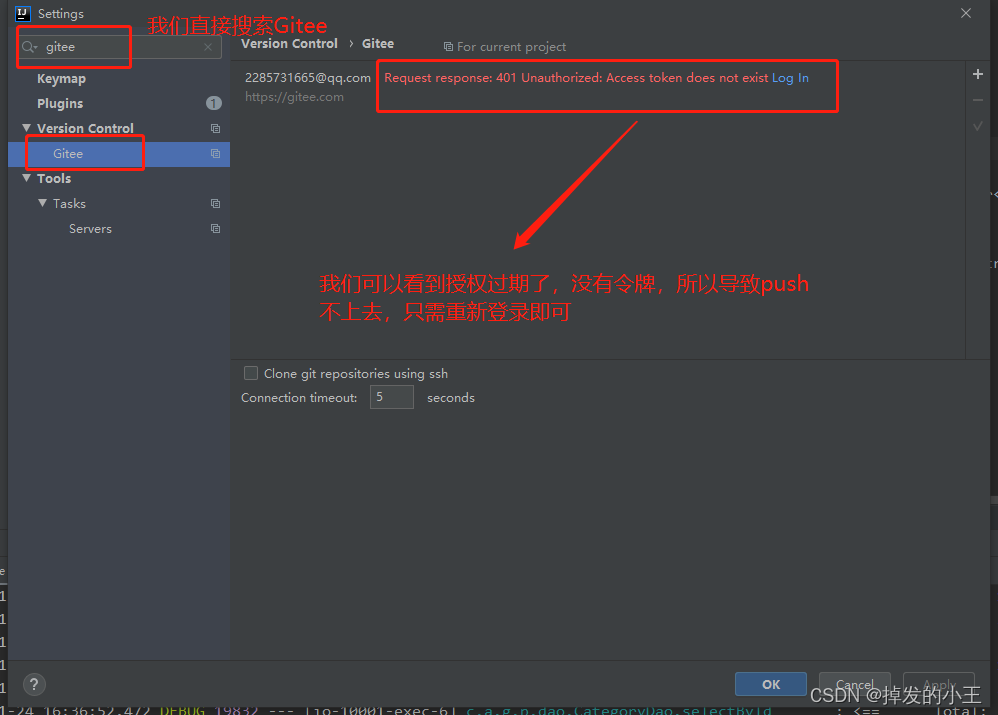Image resolution: width=998 pixels, height=715 pixels.
Task: Click project-level icon beside Version Control
Action: tap(215, 129)
